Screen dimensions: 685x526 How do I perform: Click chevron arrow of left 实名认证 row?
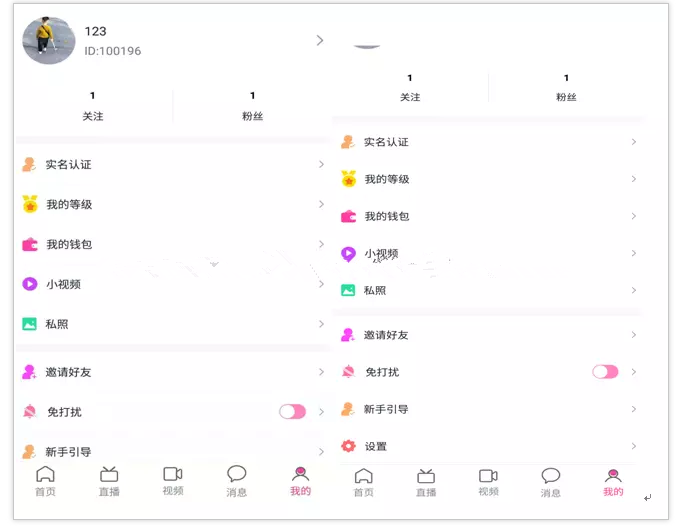(x=322, y=164)
